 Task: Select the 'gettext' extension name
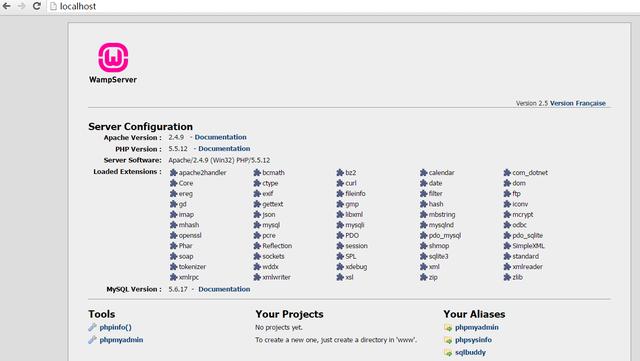[x=273, y=204]
